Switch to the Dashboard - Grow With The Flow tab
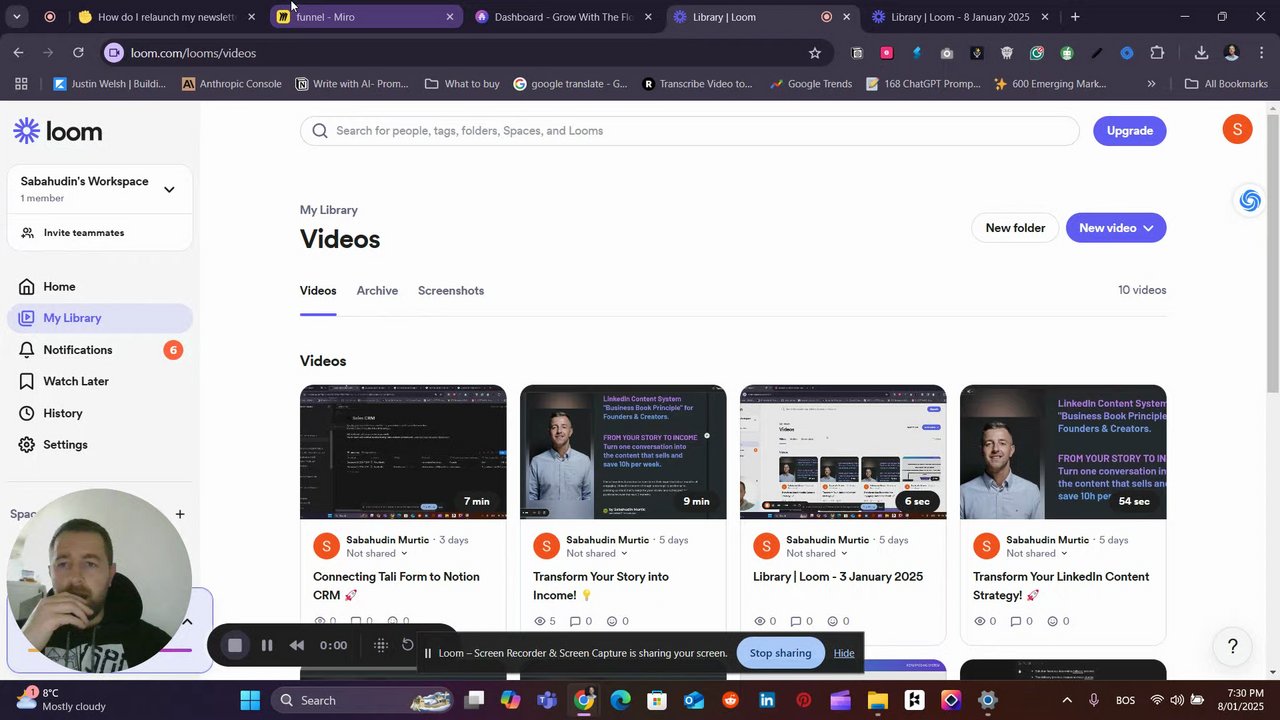This screenshot has height=720, width=1280. (565, 17)
